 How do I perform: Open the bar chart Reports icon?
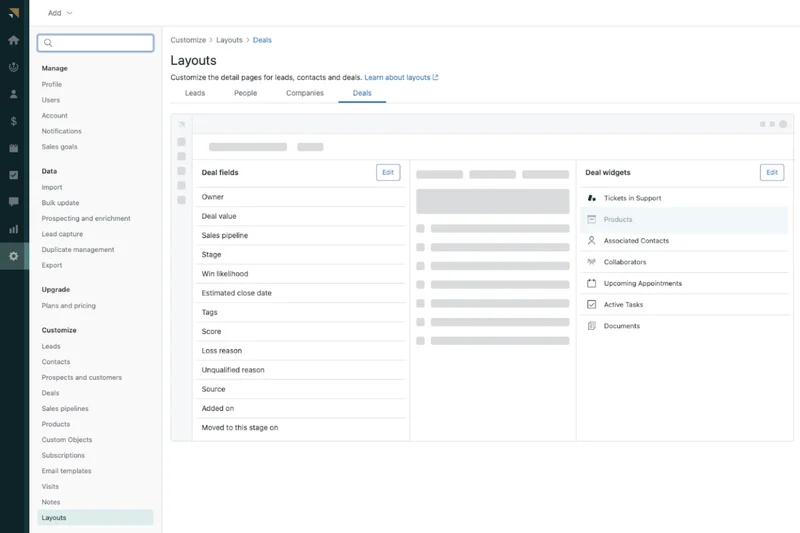pos(13,229)
